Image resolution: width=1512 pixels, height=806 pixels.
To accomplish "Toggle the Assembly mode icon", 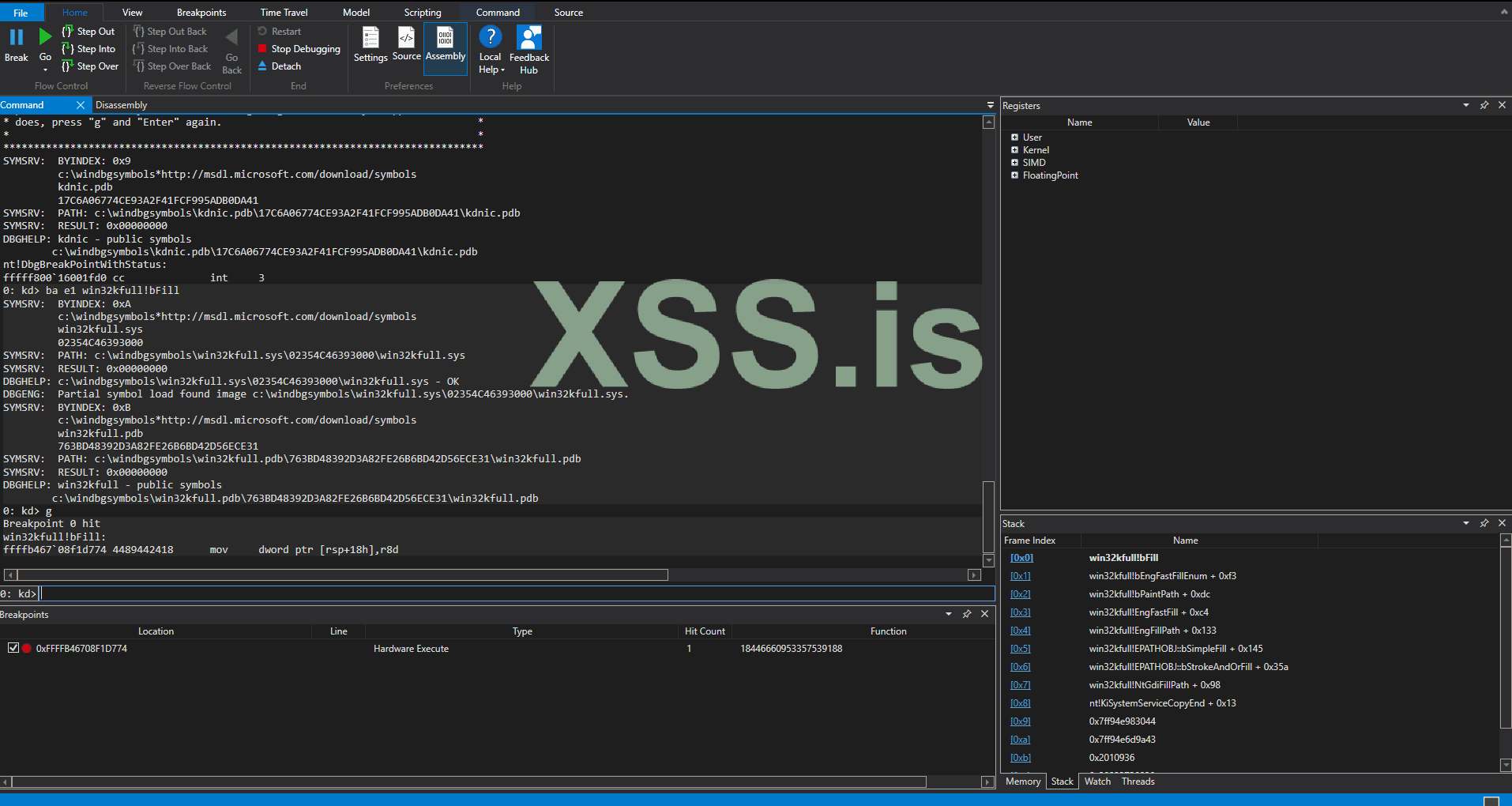I will [x=446, y=38].
